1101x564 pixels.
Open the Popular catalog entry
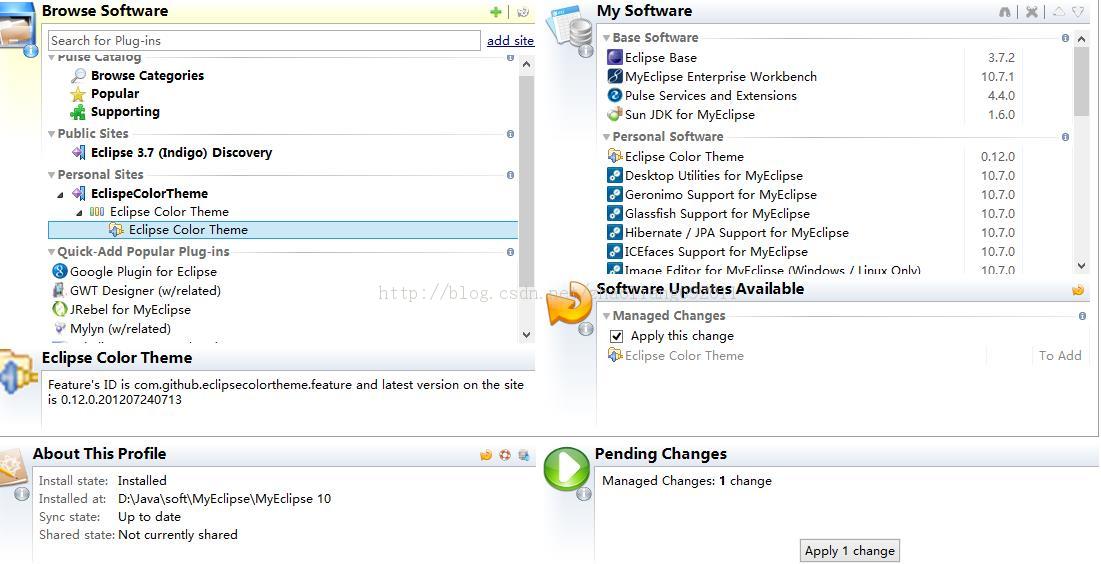(x=115, y=94)
